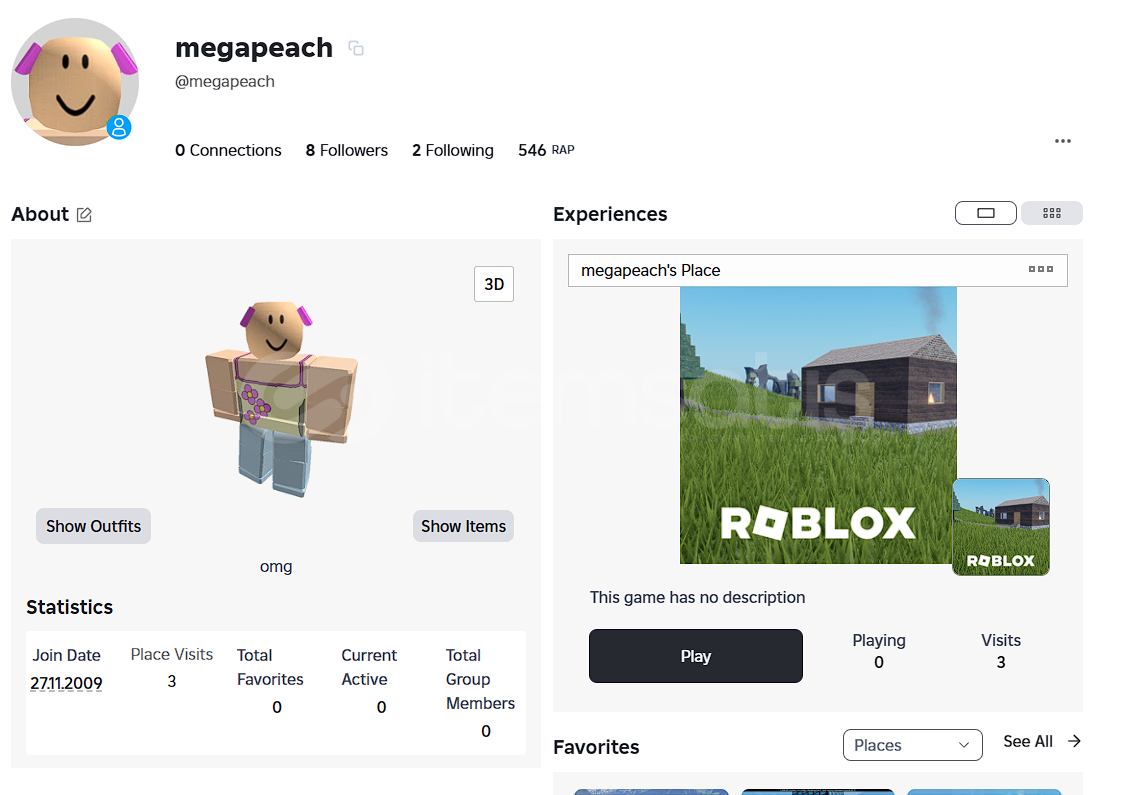Switch Experiences to slideshow single view
The width and height of the screenshot is (1137, 795).
(x=985, y=213)
